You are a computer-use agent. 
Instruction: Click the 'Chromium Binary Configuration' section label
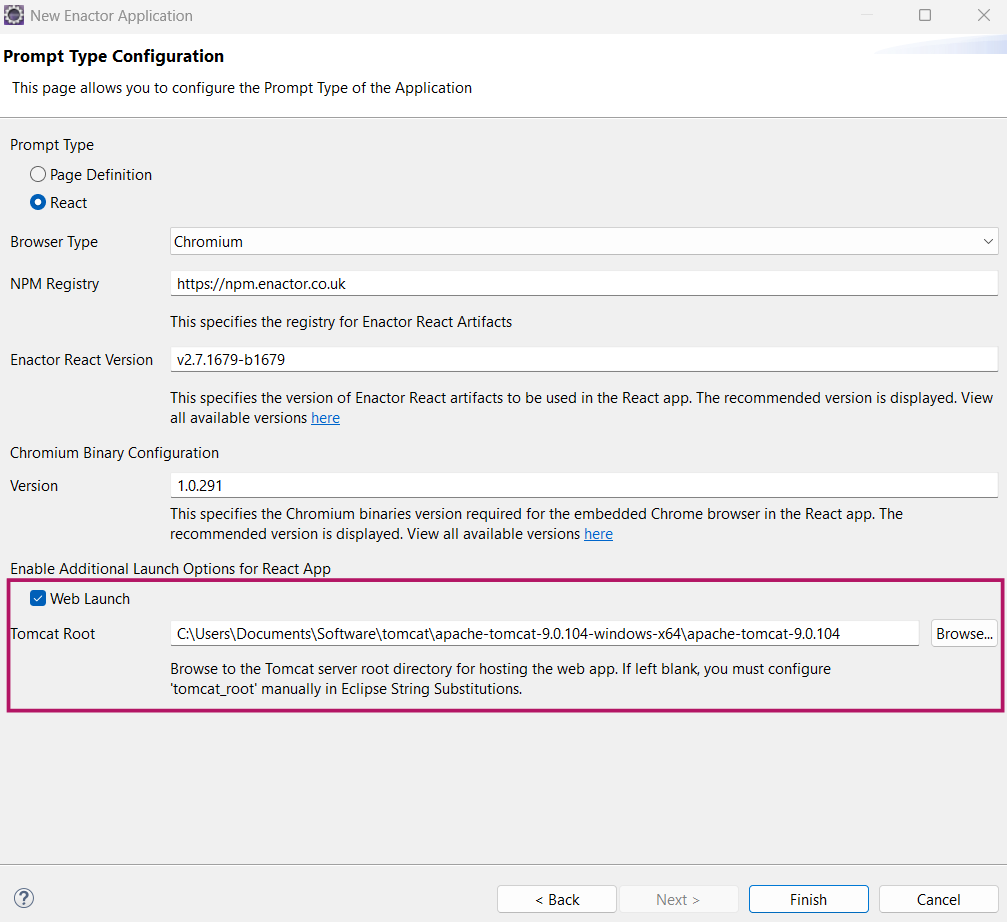coord(114,453)
